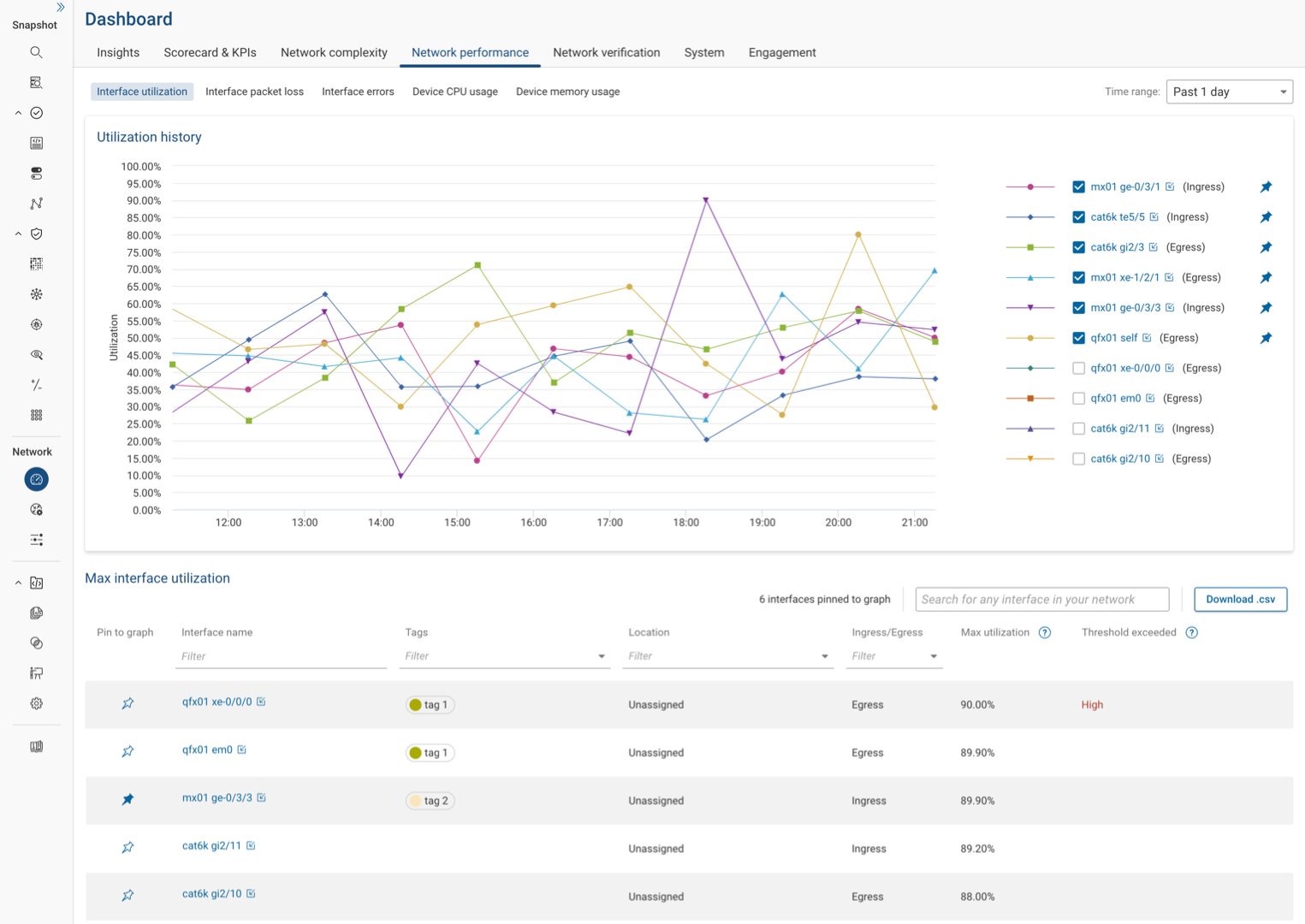Open the Past 1 day time range dropdown
The height and width of the screenshot is (924, 1305).
(1230, 92)
